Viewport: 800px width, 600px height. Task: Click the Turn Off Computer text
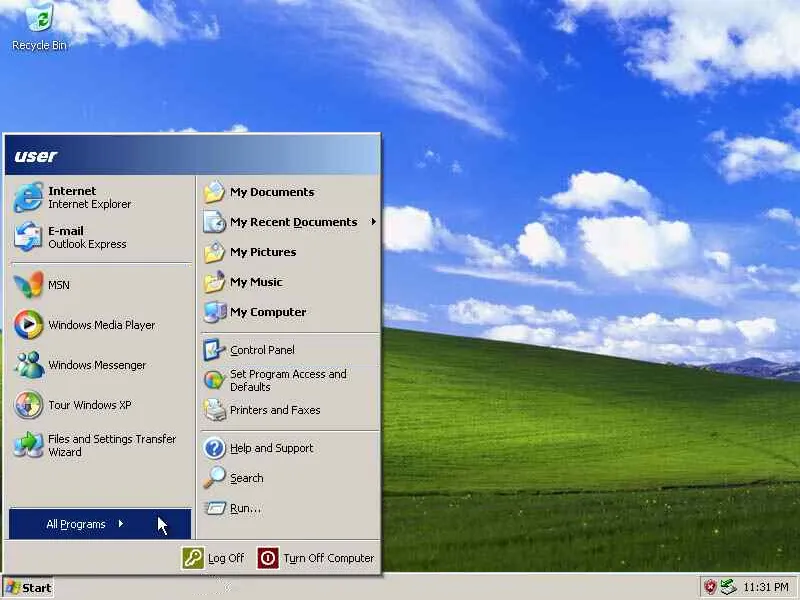tap(329, 558)
